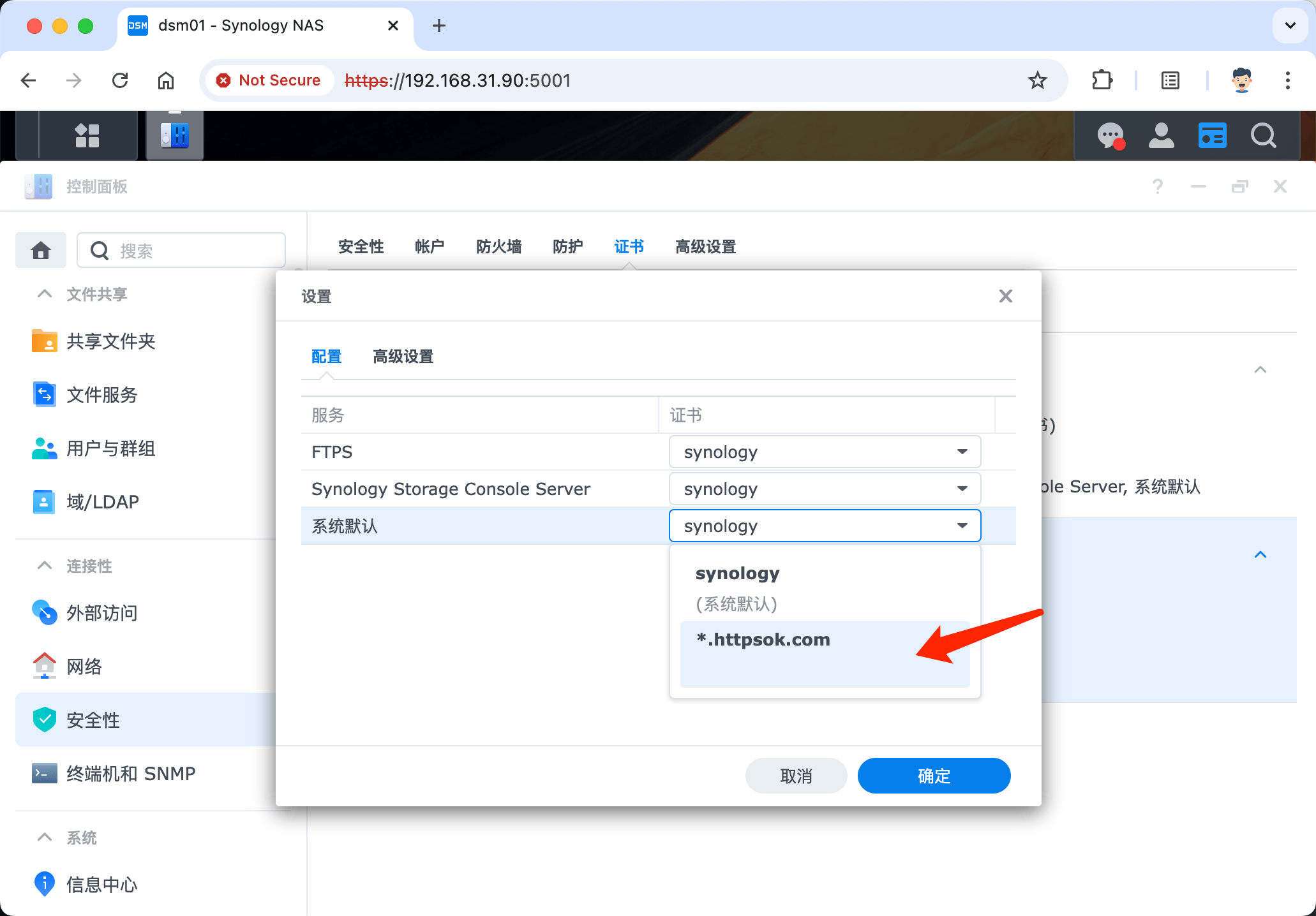Image resolution: width=1316 pixels, height=916 pixels.
Task: Click the Control Panel search field
Action: (x=191, y=251)
